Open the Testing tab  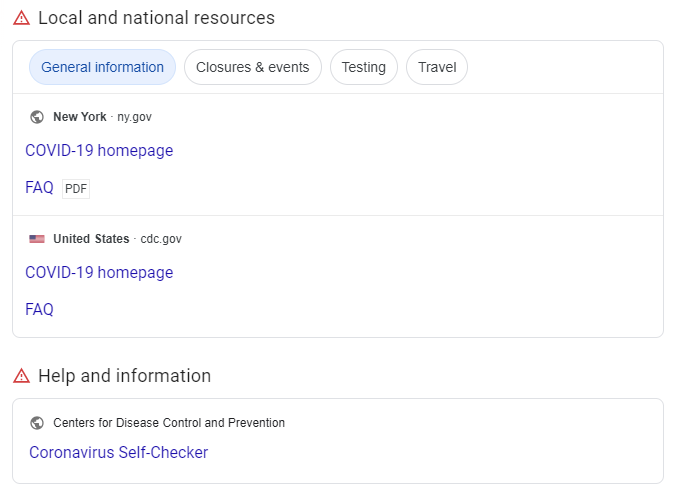tap(364, 67)
